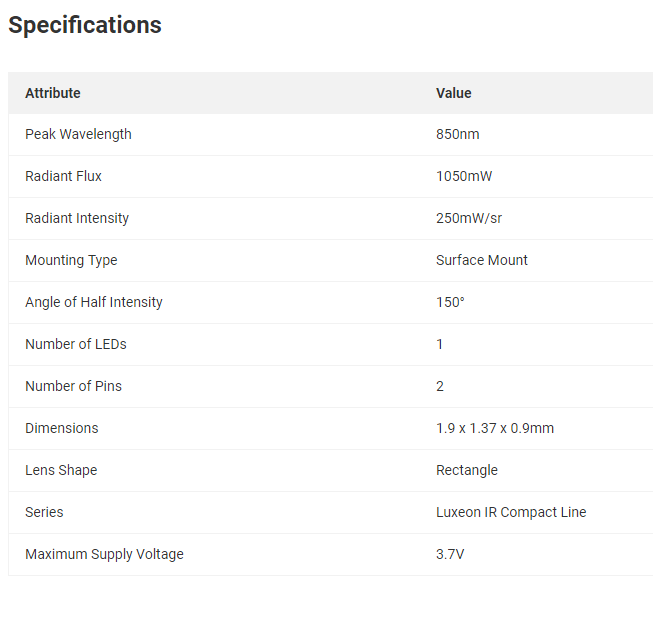653x618 pixels.
Task: Click the Specifications heading
Action: click(x=85, y=25)
